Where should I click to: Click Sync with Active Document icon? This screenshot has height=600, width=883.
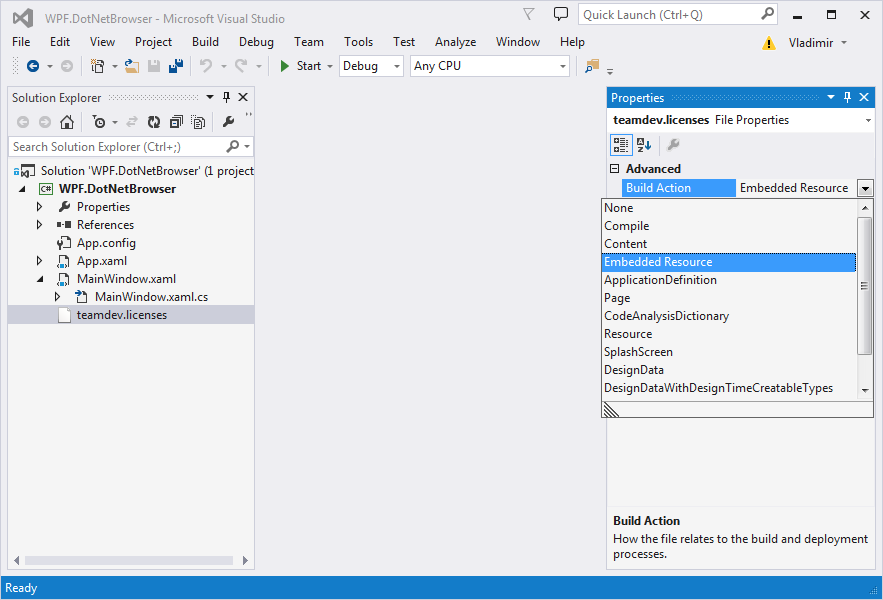point(132,122)
